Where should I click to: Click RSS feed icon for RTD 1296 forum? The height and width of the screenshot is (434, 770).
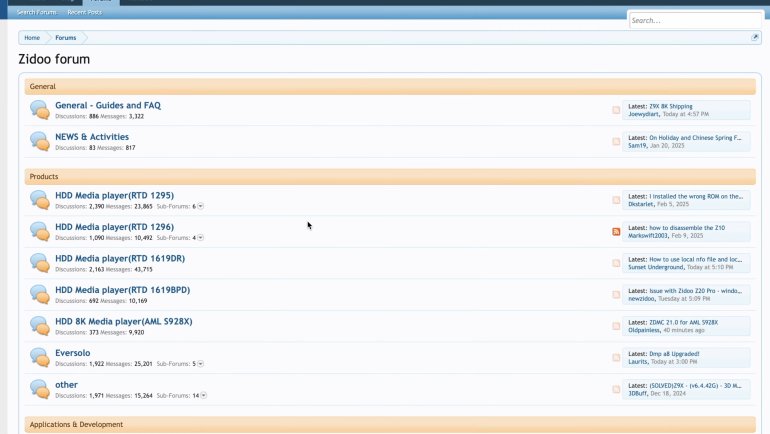[616, 232]
